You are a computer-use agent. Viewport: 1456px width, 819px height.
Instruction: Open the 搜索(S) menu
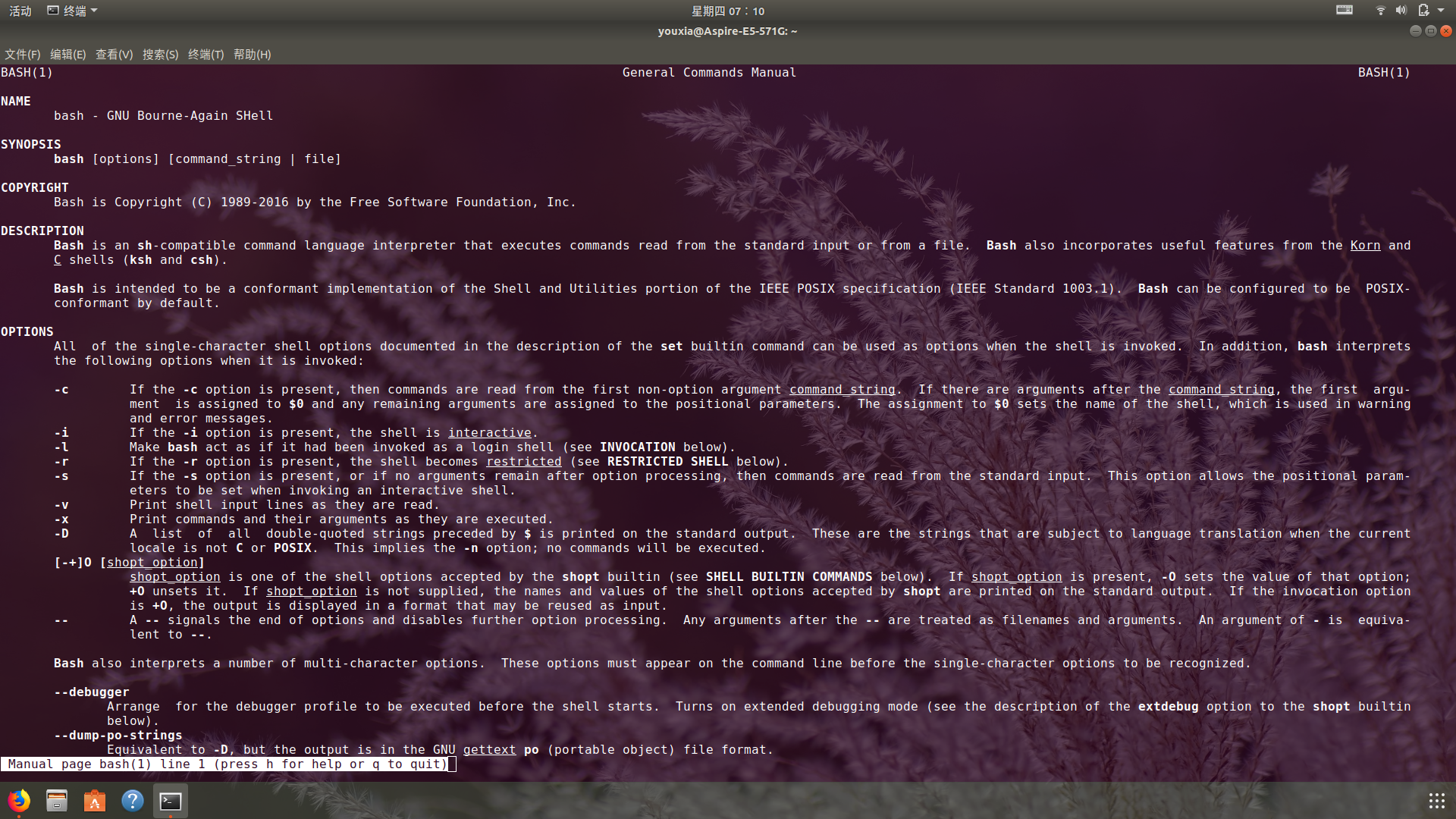click(x=160, y=55)
